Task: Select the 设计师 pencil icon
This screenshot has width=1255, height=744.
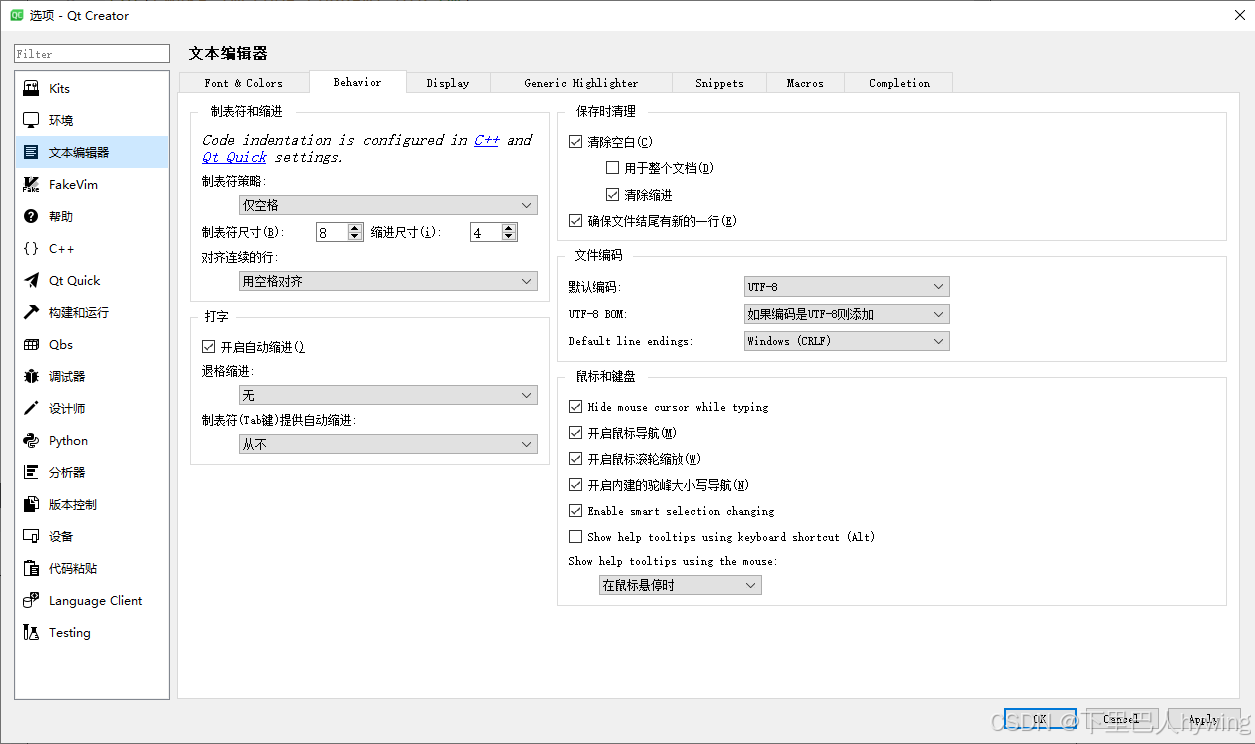Action: point(31,409)
